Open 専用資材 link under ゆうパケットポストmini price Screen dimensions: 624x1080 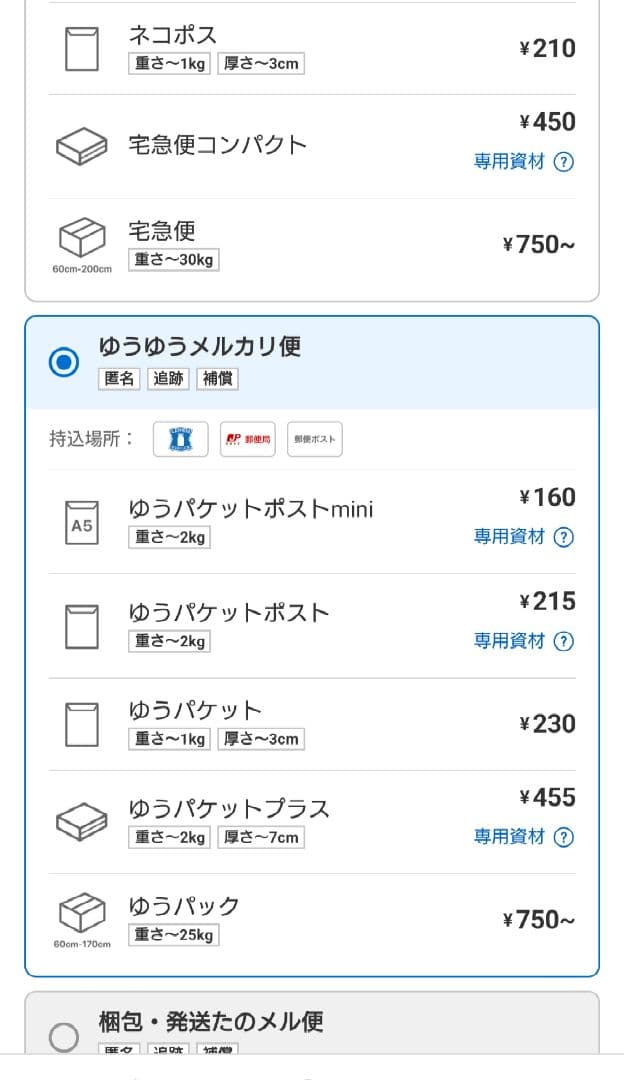pyautogui.click(x=509, y=537)
